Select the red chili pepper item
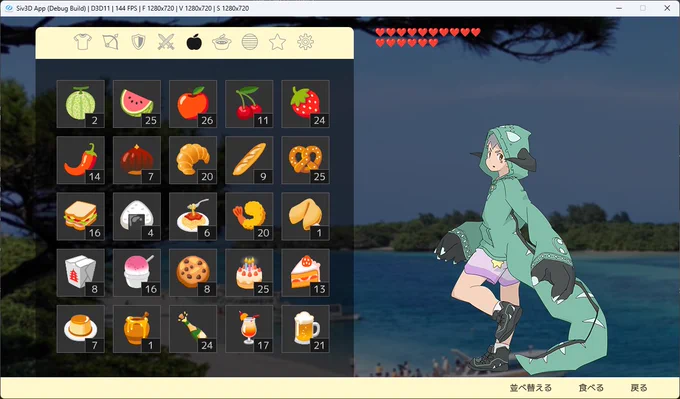The image size is (680, 399). [81, 160]
